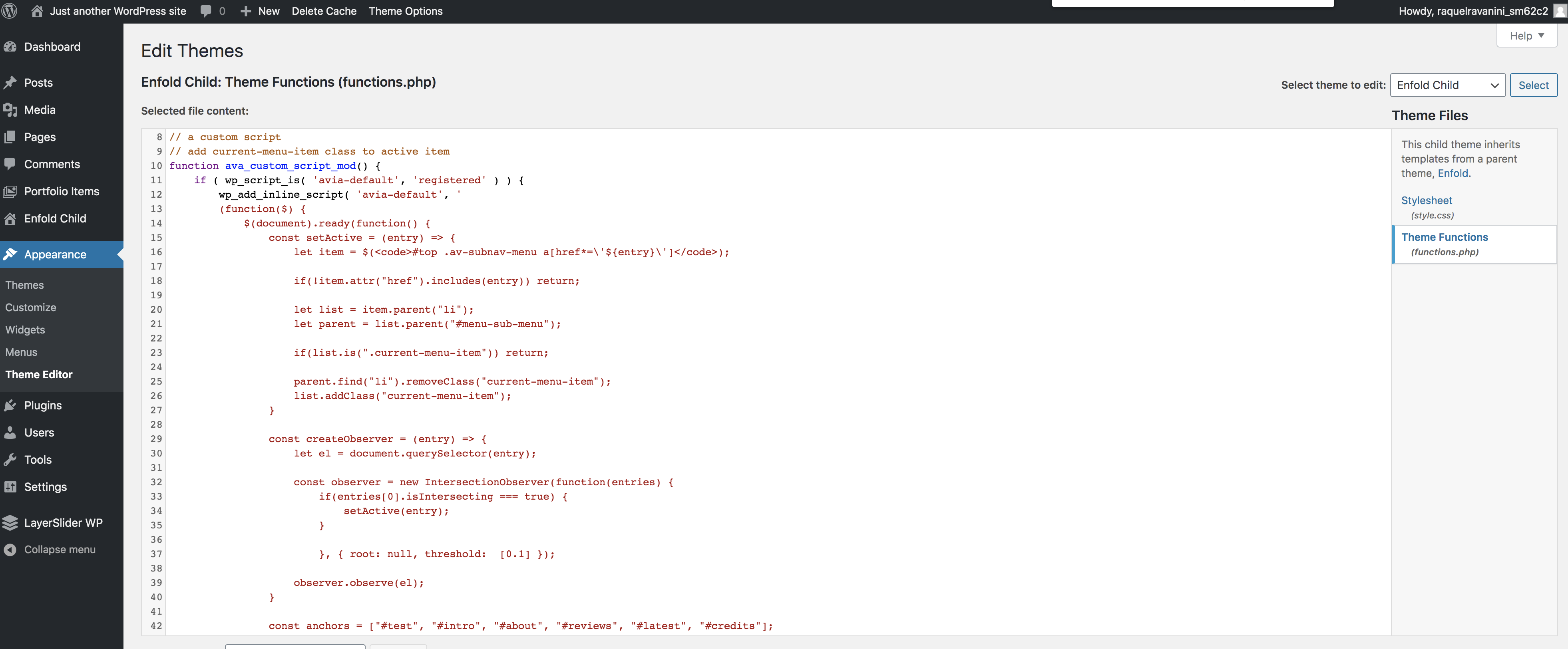This screenshot has height=649, width=1568.
Task: Open the Enfold Child theme selector dropdown
Action: (x=1447, y=85)
